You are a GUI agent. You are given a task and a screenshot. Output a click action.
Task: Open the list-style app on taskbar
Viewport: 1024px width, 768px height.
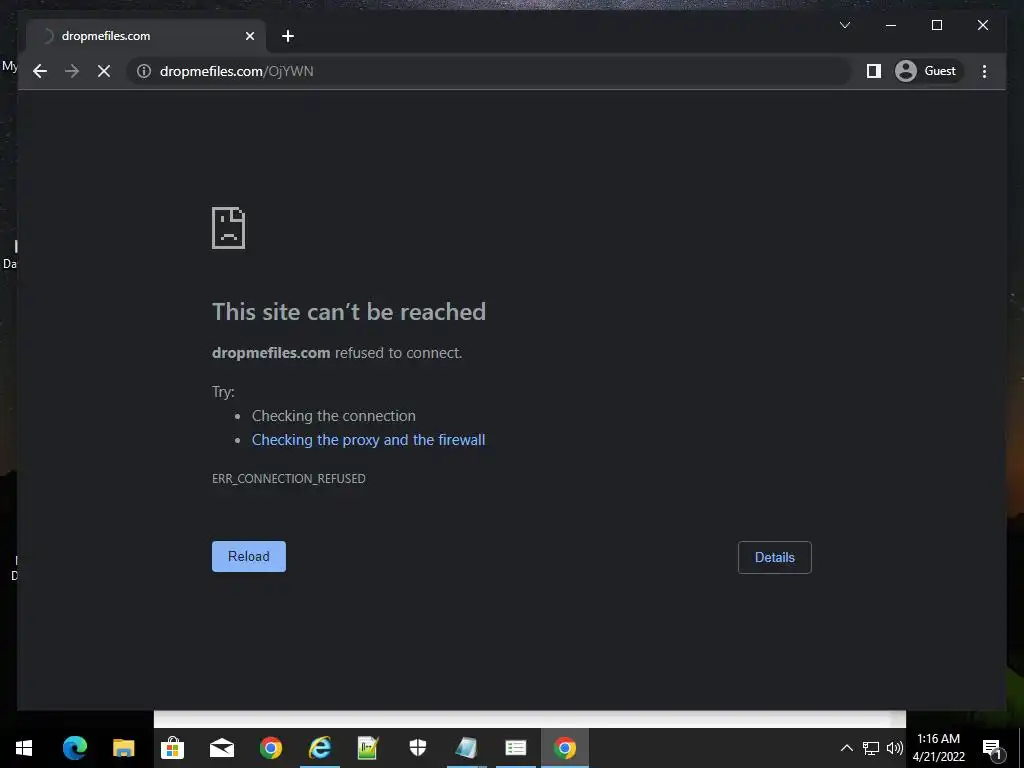[516, 748]
